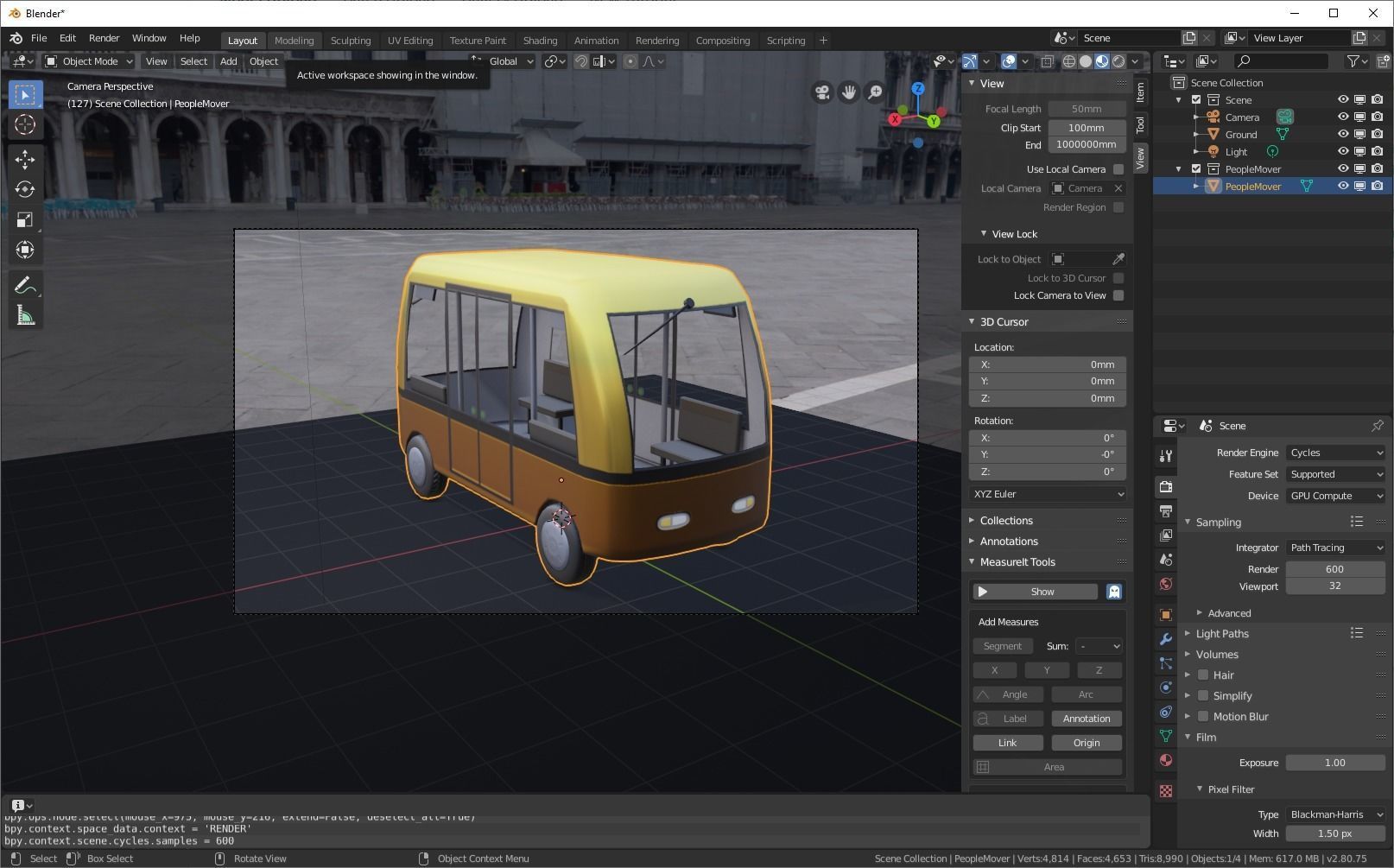
Task: Click the Exposure 1.00 slider
Action: click(1335, 763)
